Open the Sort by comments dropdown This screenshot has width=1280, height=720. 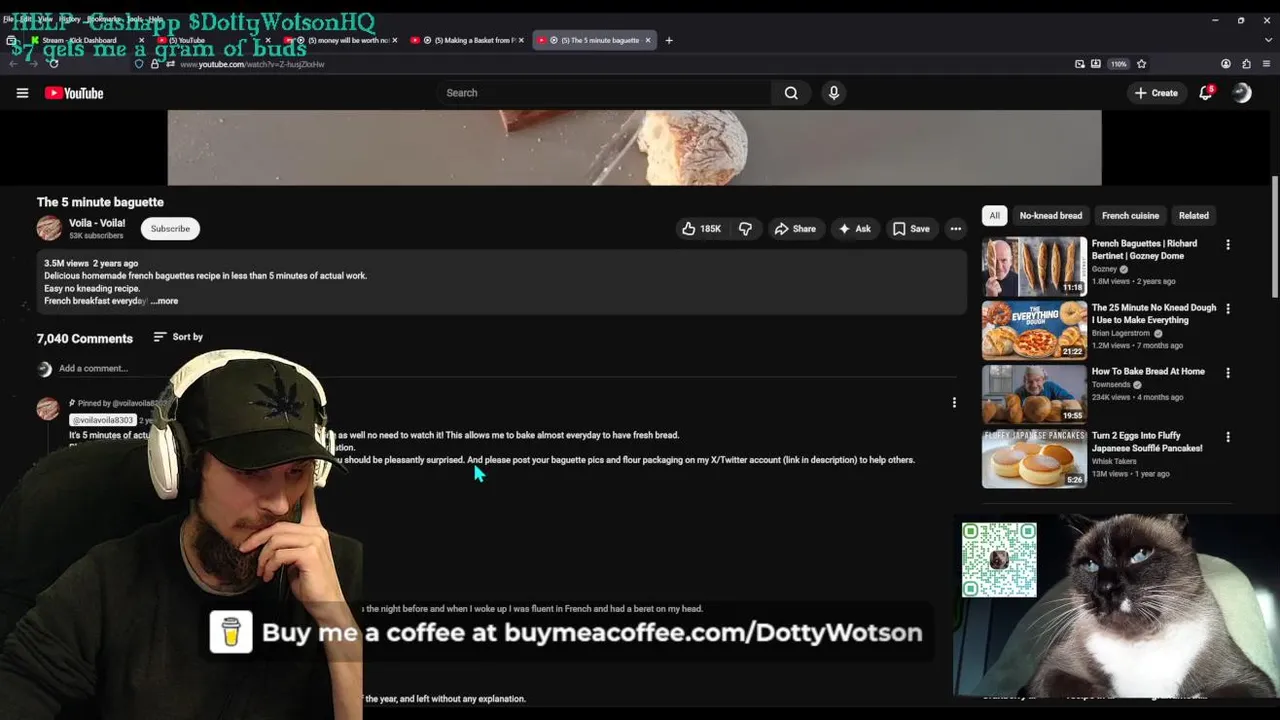178,337
